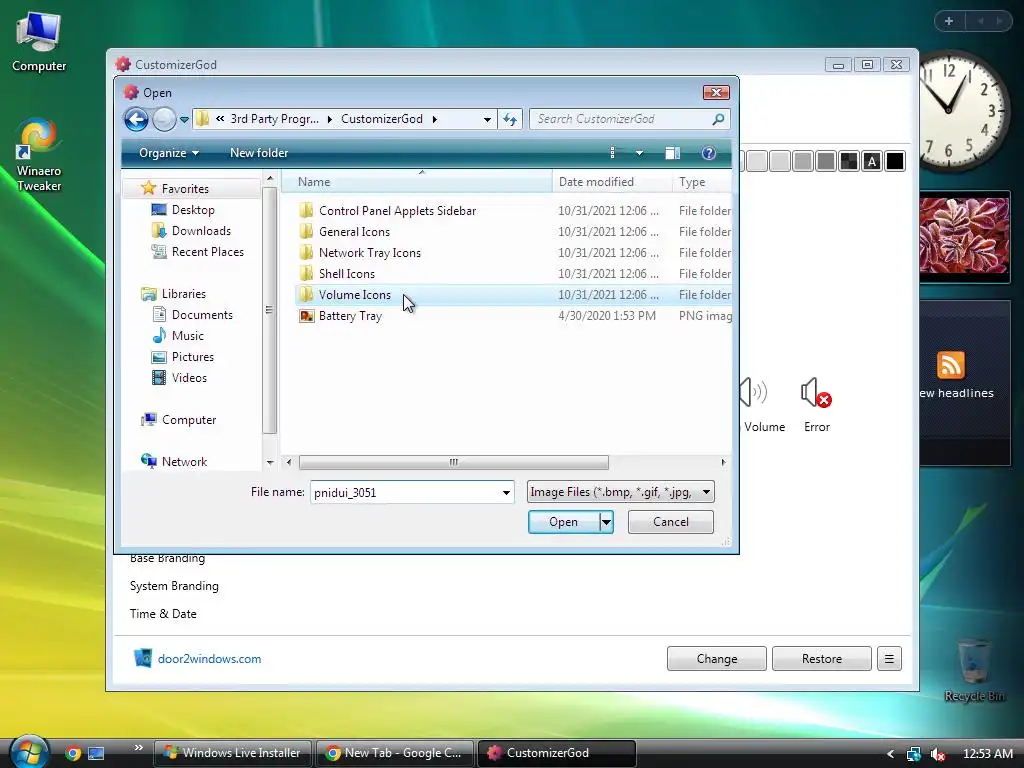Open Computer desktop icon
Viewport: 1024px width, 768px height.
pyautogui.click(x=39, y=42)
